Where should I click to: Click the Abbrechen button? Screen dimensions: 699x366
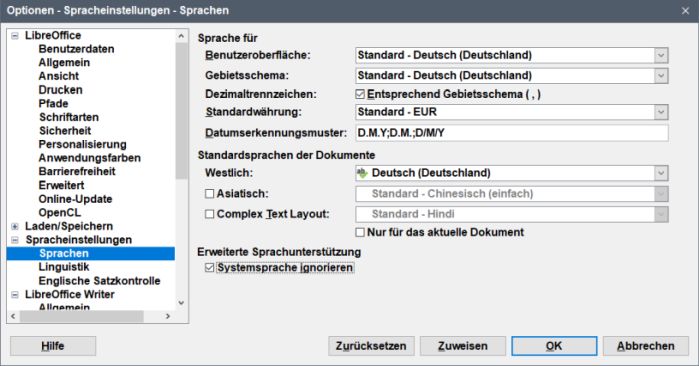(x=646, y=346)
